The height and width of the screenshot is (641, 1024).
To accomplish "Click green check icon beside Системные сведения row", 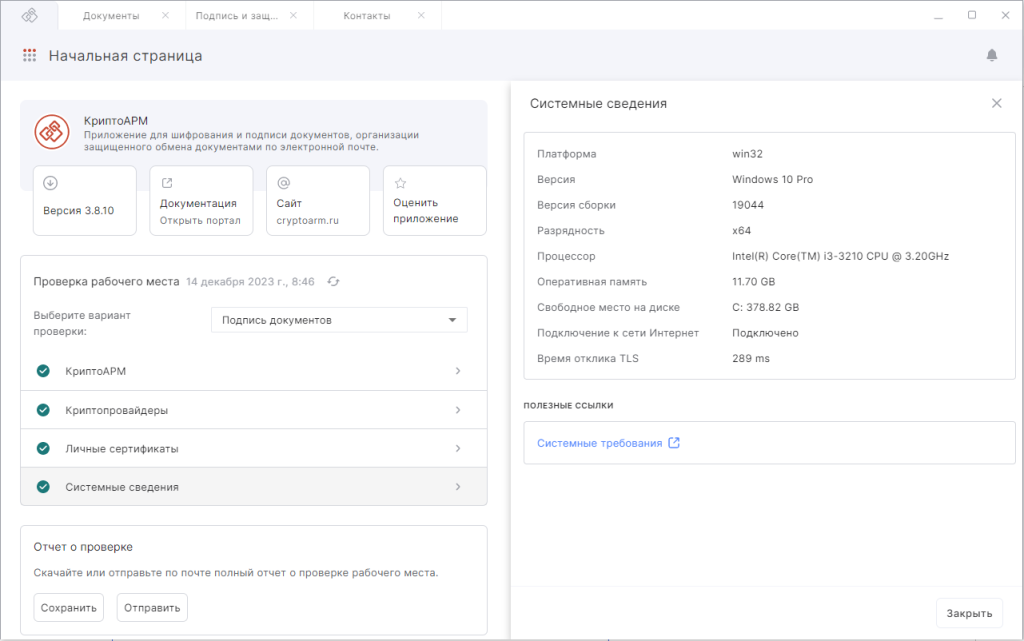I will 43,487.
